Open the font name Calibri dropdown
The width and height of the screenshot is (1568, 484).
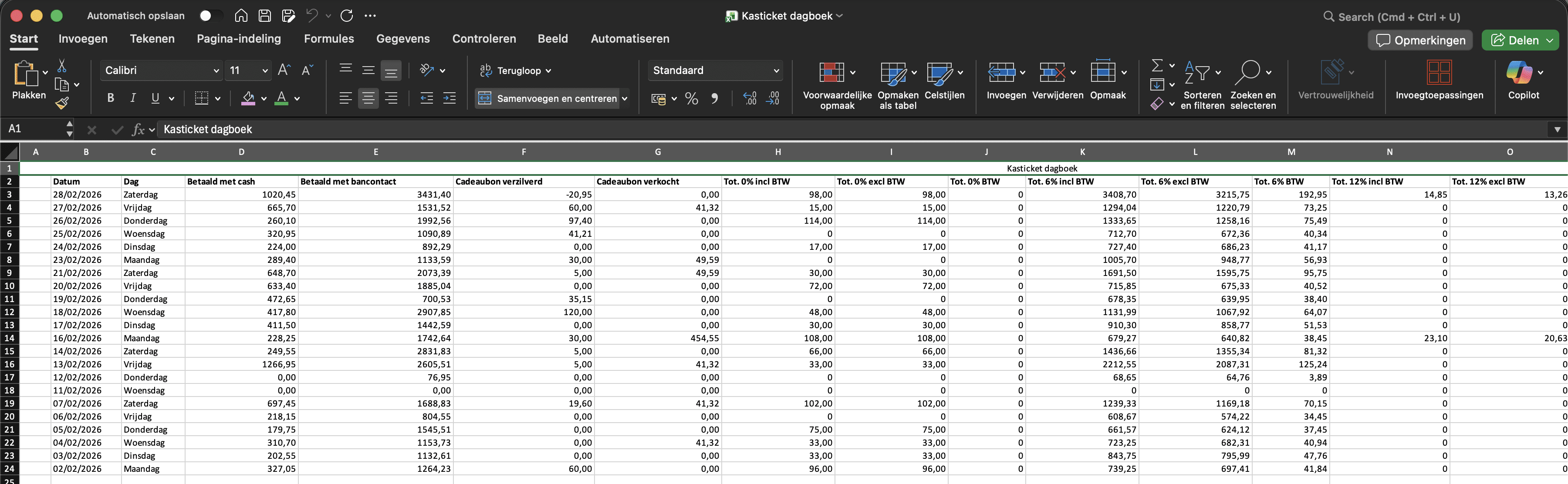(216, 71)
